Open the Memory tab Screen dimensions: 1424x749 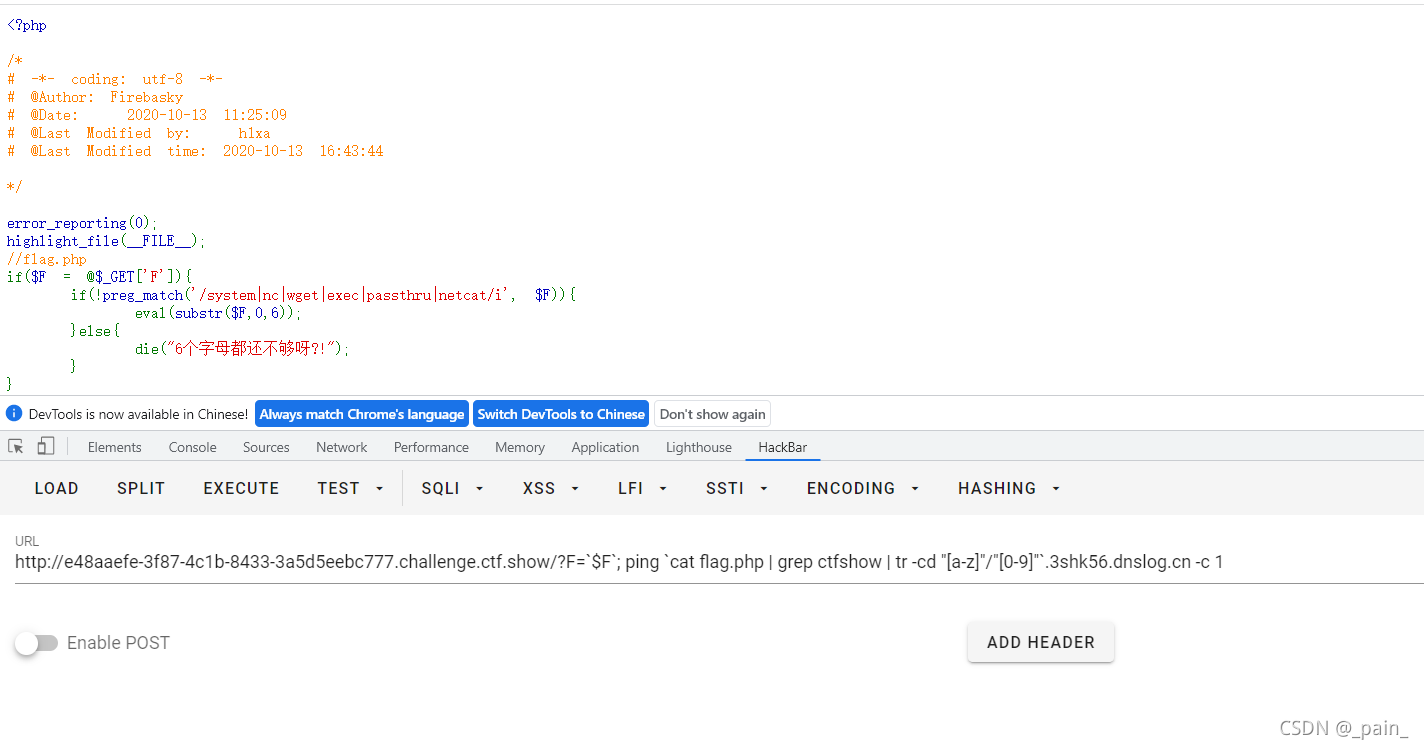coord(520,447)
